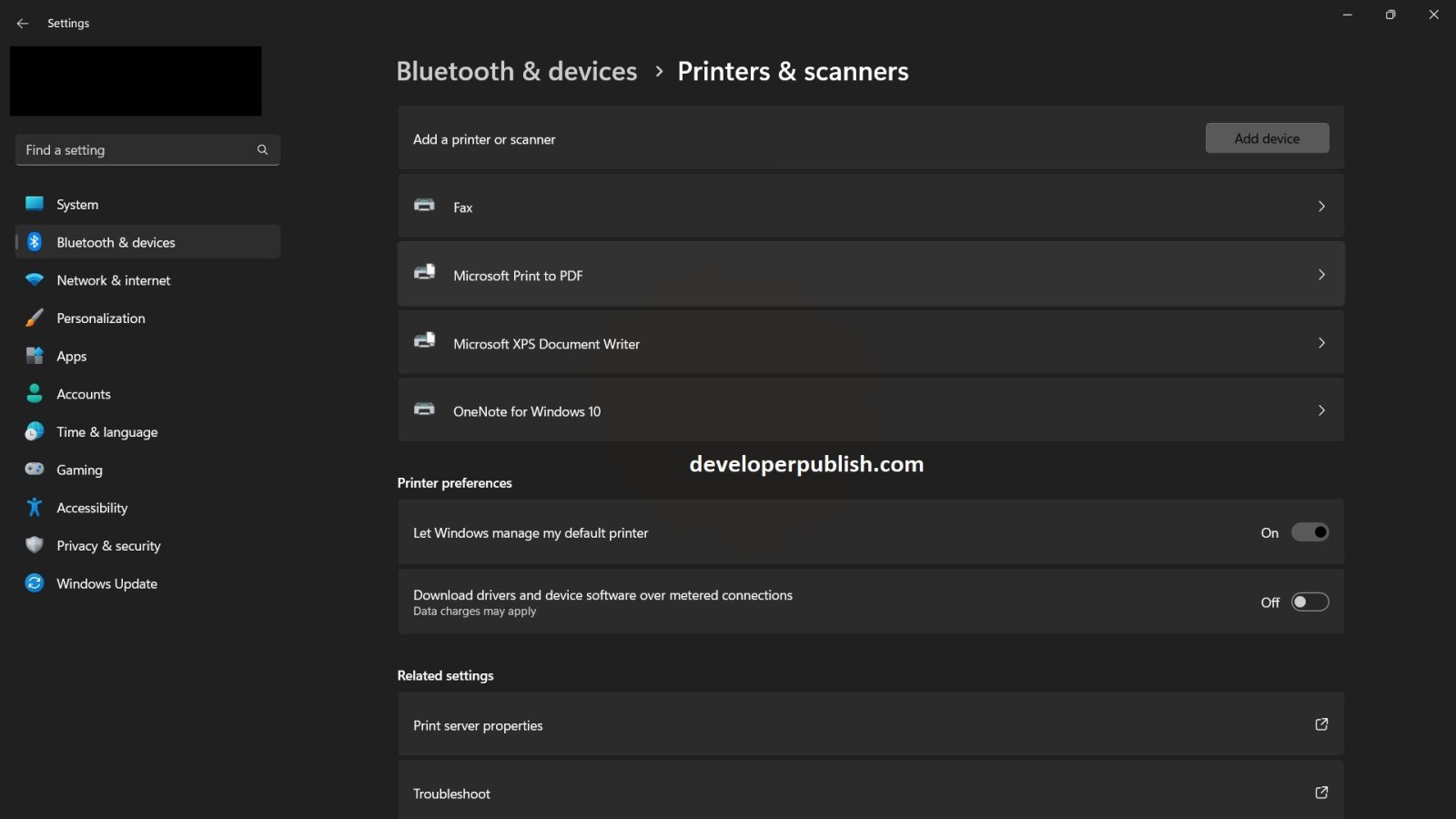Enable downloading drivers over metered connections
This screenshot has height=819, width=1456.
click(1310, 602)
